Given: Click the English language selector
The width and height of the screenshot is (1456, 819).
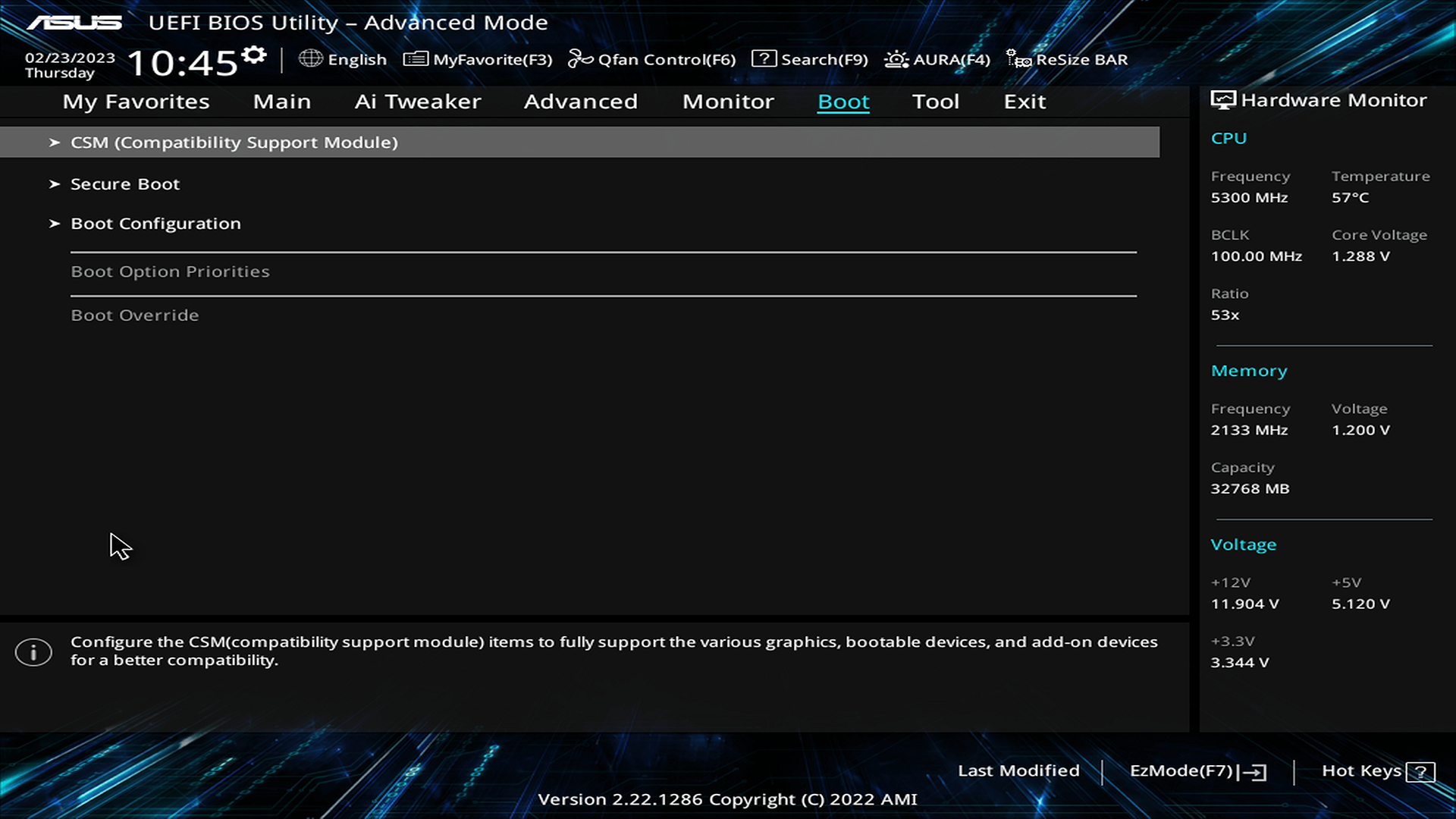Looking at the screenshot, I should (357, 60).
